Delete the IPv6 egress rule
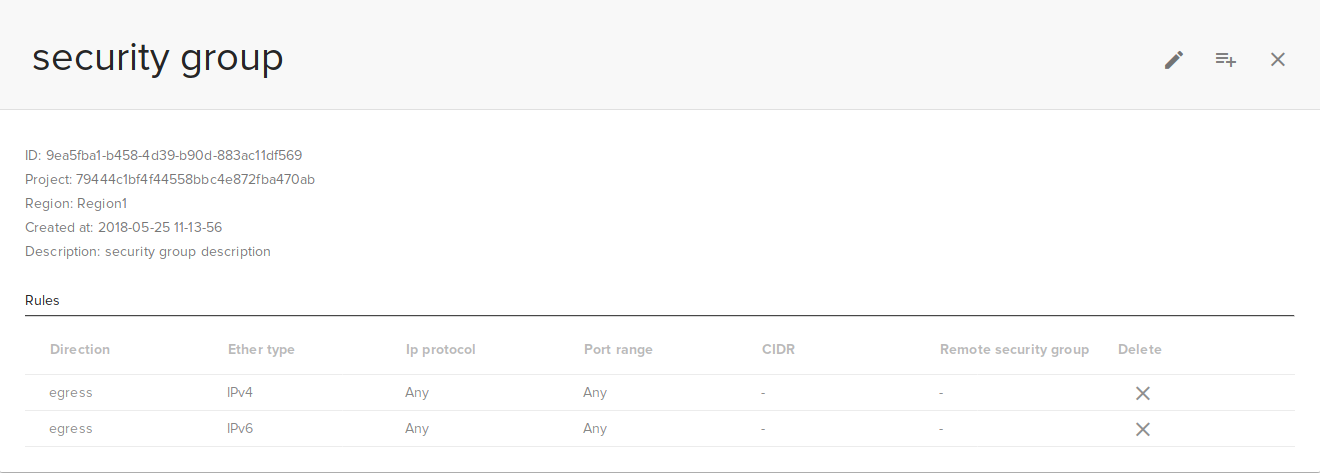The height and width of the screenshot is (473, 1320). (x=1143, y=429)
